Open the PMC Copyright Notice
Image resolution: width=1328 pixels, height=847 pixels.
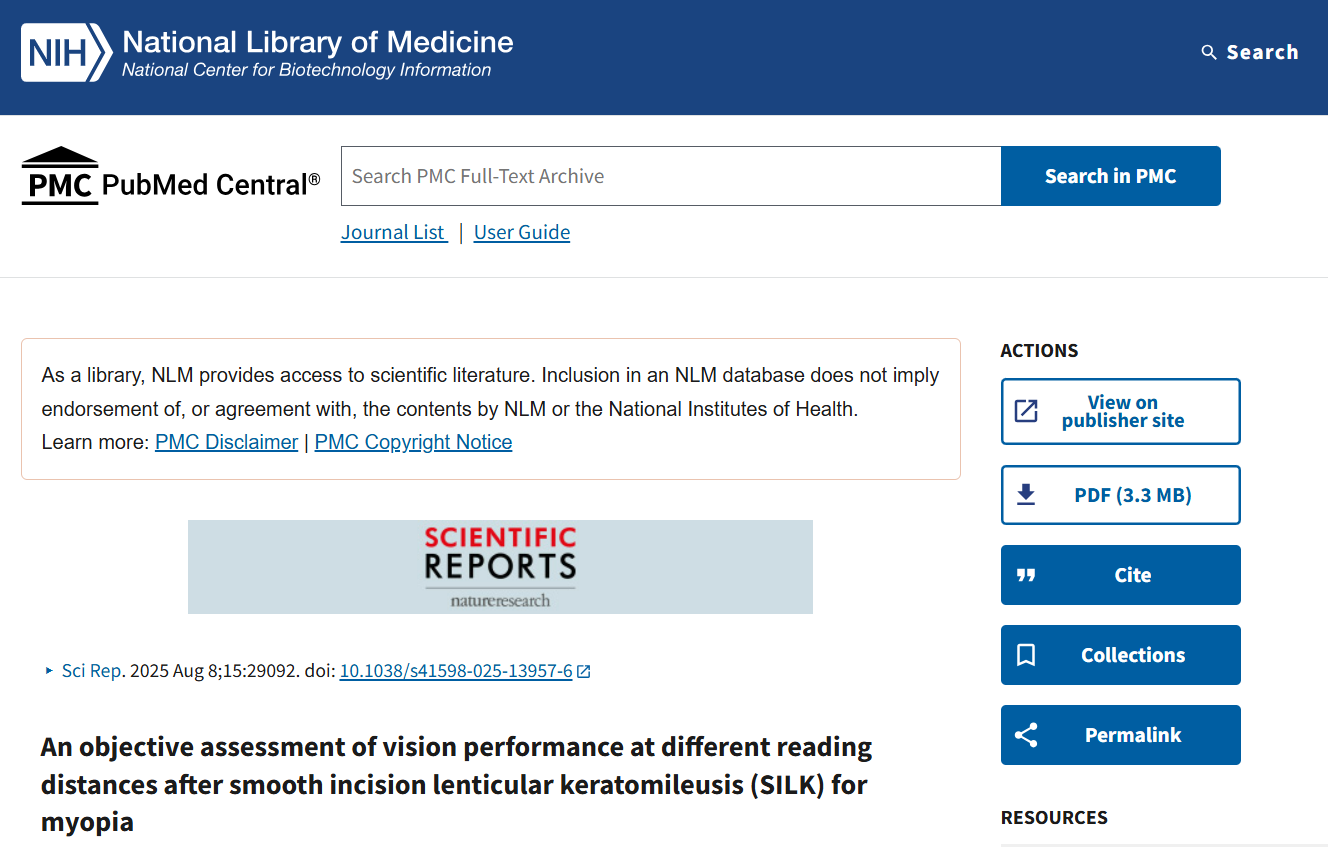413,441
